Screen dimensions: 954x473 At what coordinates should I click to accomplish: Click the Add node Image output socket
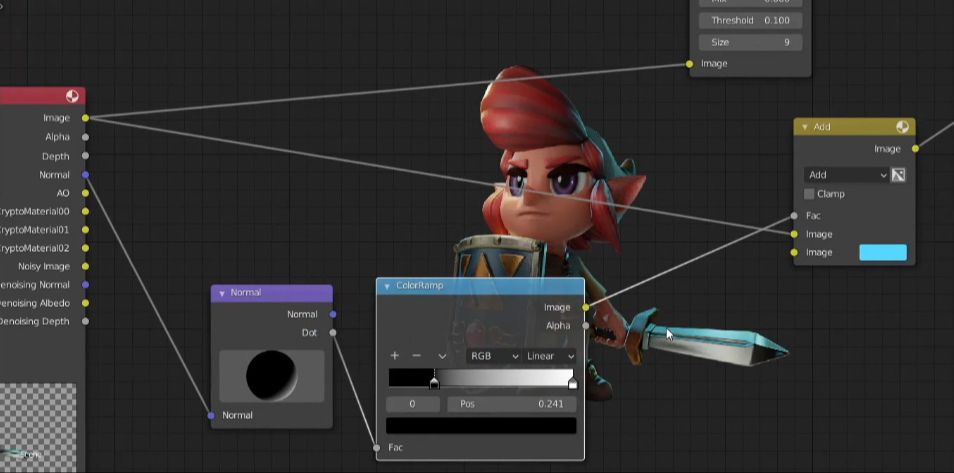tap(915, 149)
